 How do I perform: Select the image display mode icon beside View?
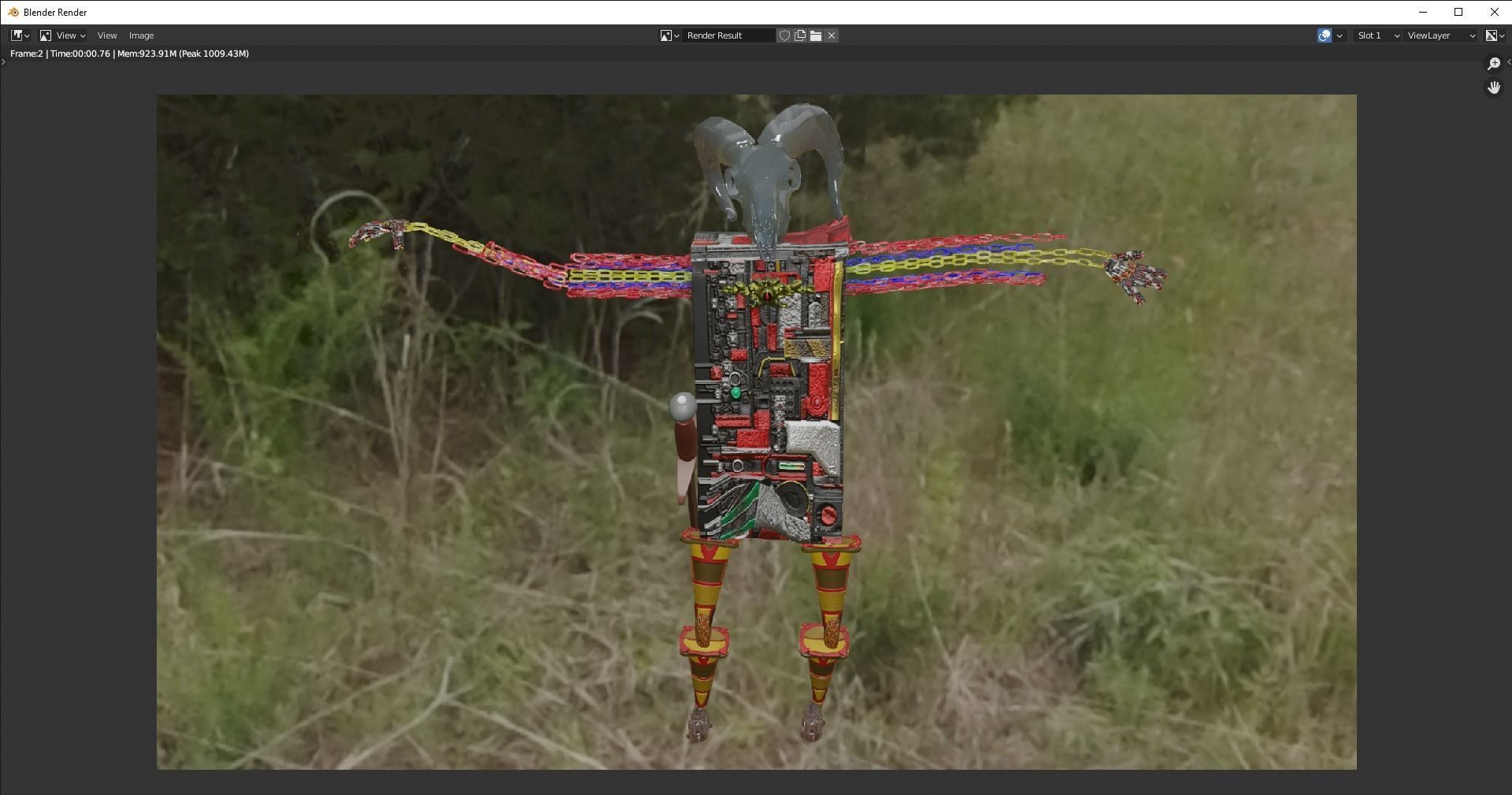click(45, 35)
